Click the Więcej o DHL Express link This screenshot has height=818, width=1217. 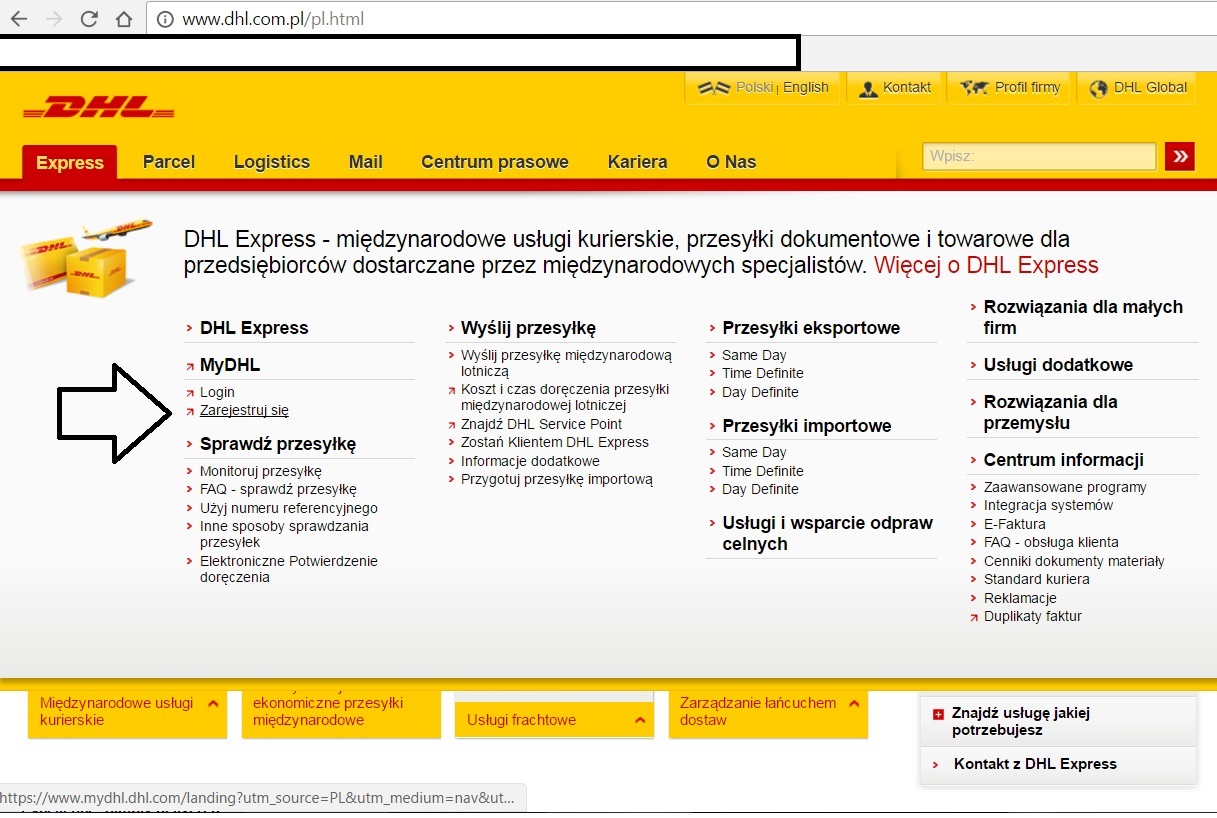tap(986, 265)
